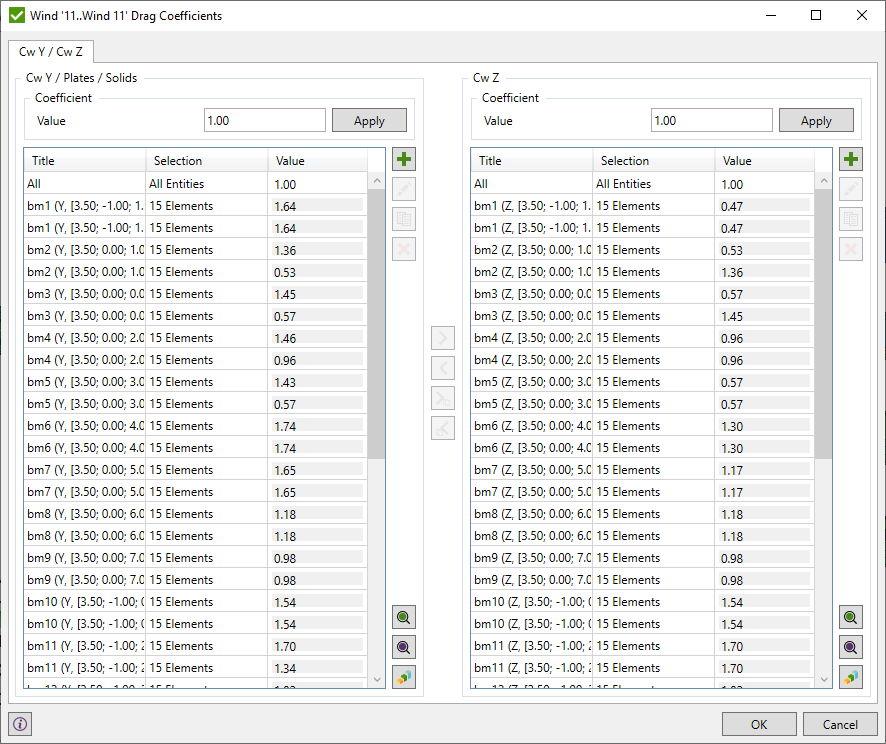
Task: Click the info icon in the bottom-left corner
Action: pos(20,723)
